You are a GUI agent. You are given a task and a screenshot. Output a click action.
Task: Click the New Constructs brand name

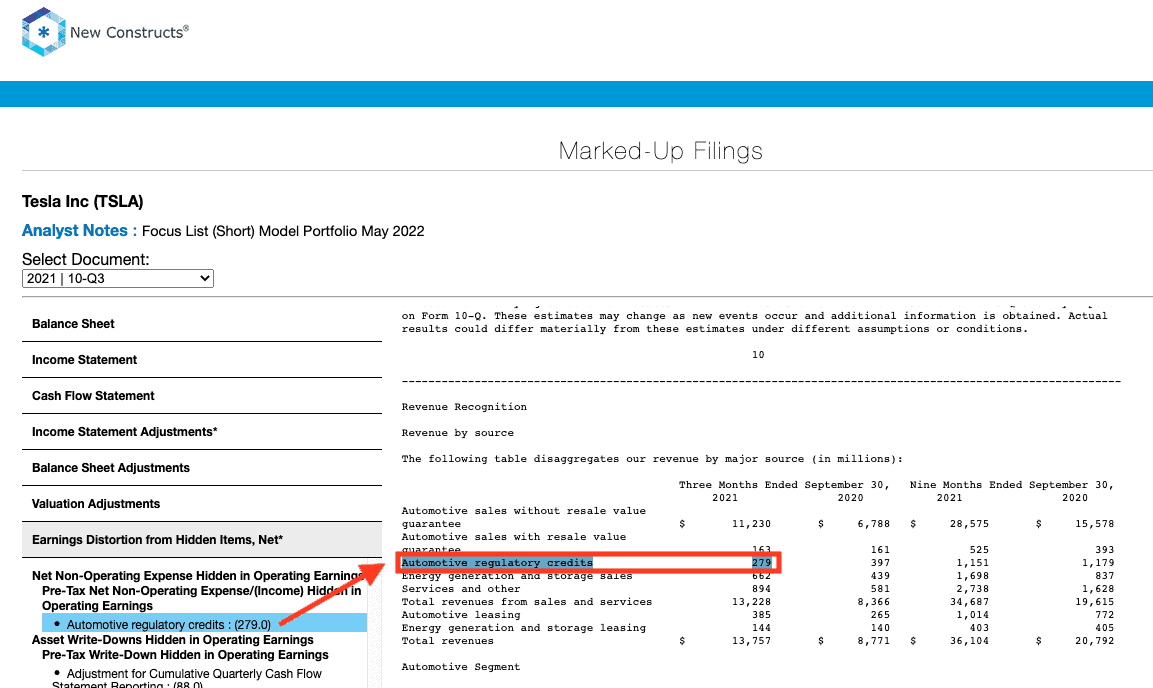click(x=129, y=32)
